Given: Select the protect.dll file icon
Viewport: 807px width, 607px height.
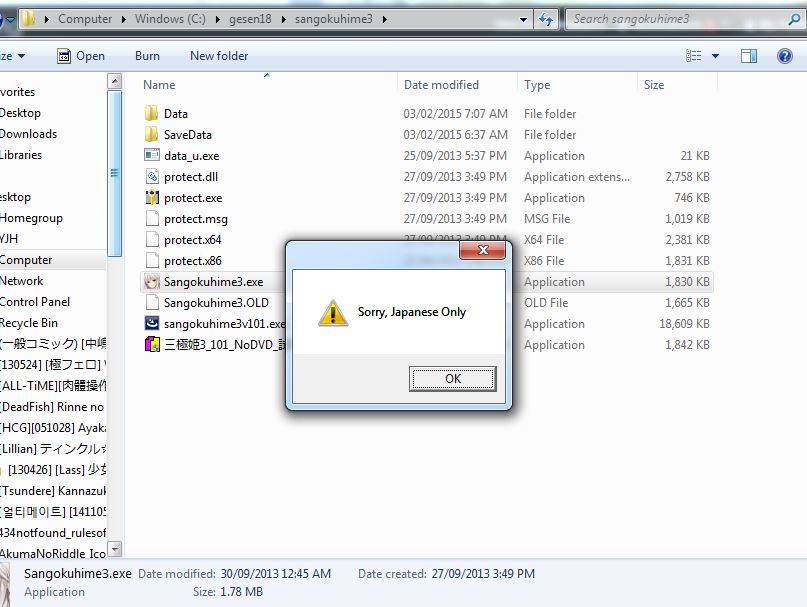Looking at the screenshot, I should point(151,177).
